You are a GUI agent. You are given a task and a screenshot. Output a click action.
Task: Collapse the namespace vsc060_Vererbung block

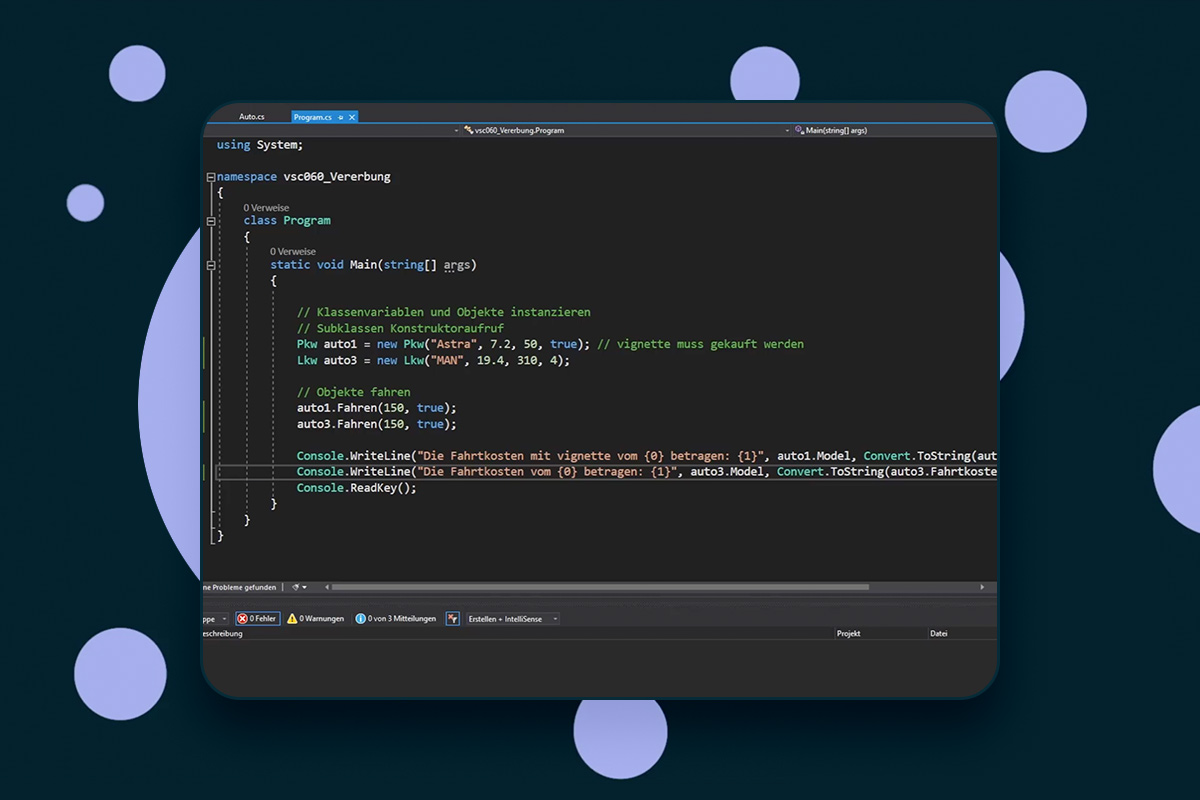tap(211, 176)
